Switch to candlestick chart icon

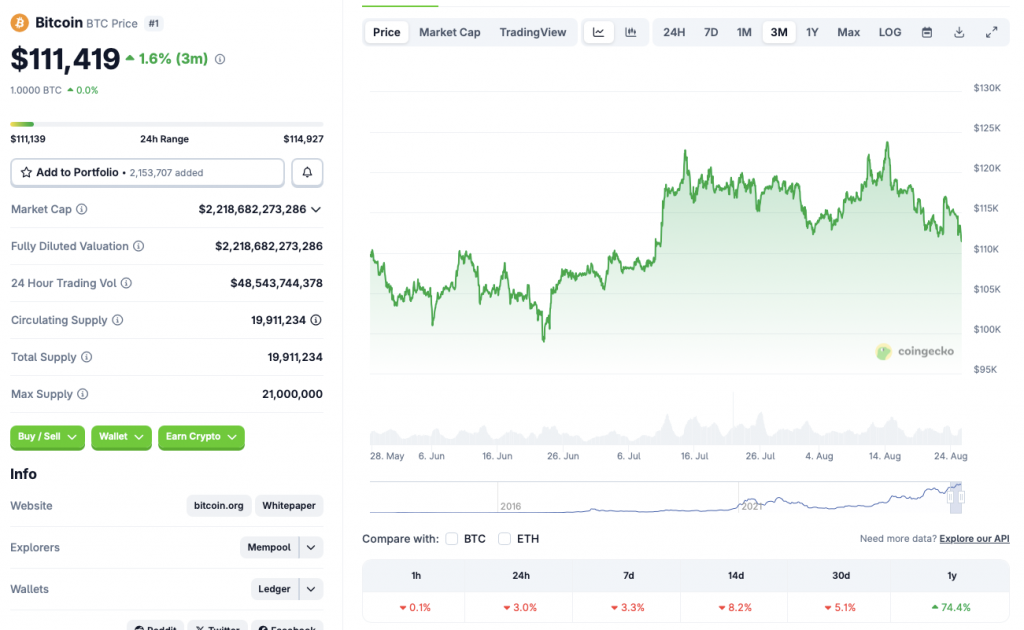point(631,32)
